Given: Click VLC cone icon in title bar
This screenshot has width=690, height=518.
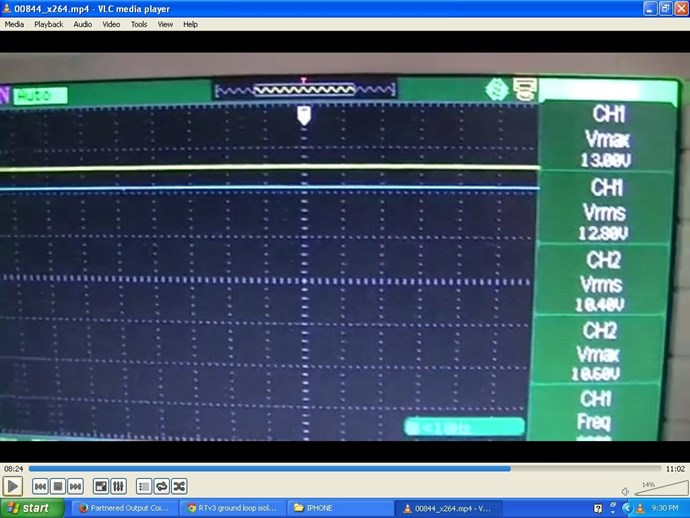Looking at the screenshot, I should [7, 8].
